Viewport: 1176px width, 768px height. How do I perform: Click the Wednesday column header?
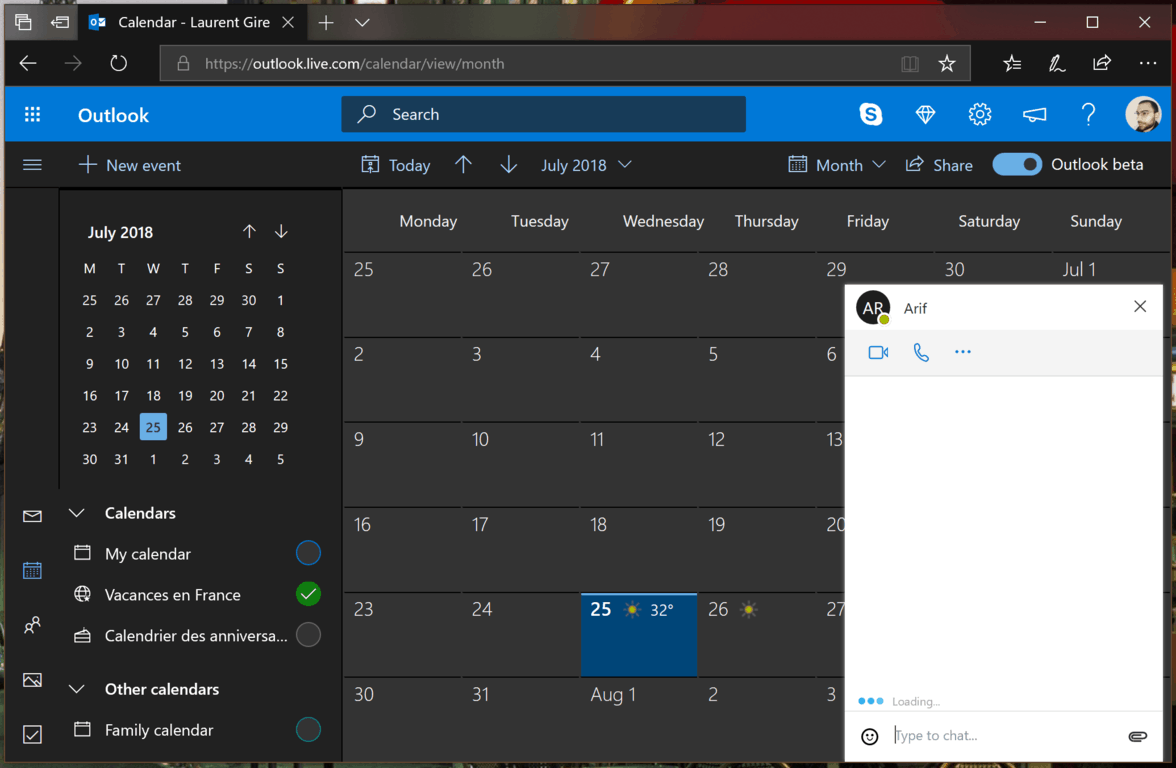click(663, 221)
